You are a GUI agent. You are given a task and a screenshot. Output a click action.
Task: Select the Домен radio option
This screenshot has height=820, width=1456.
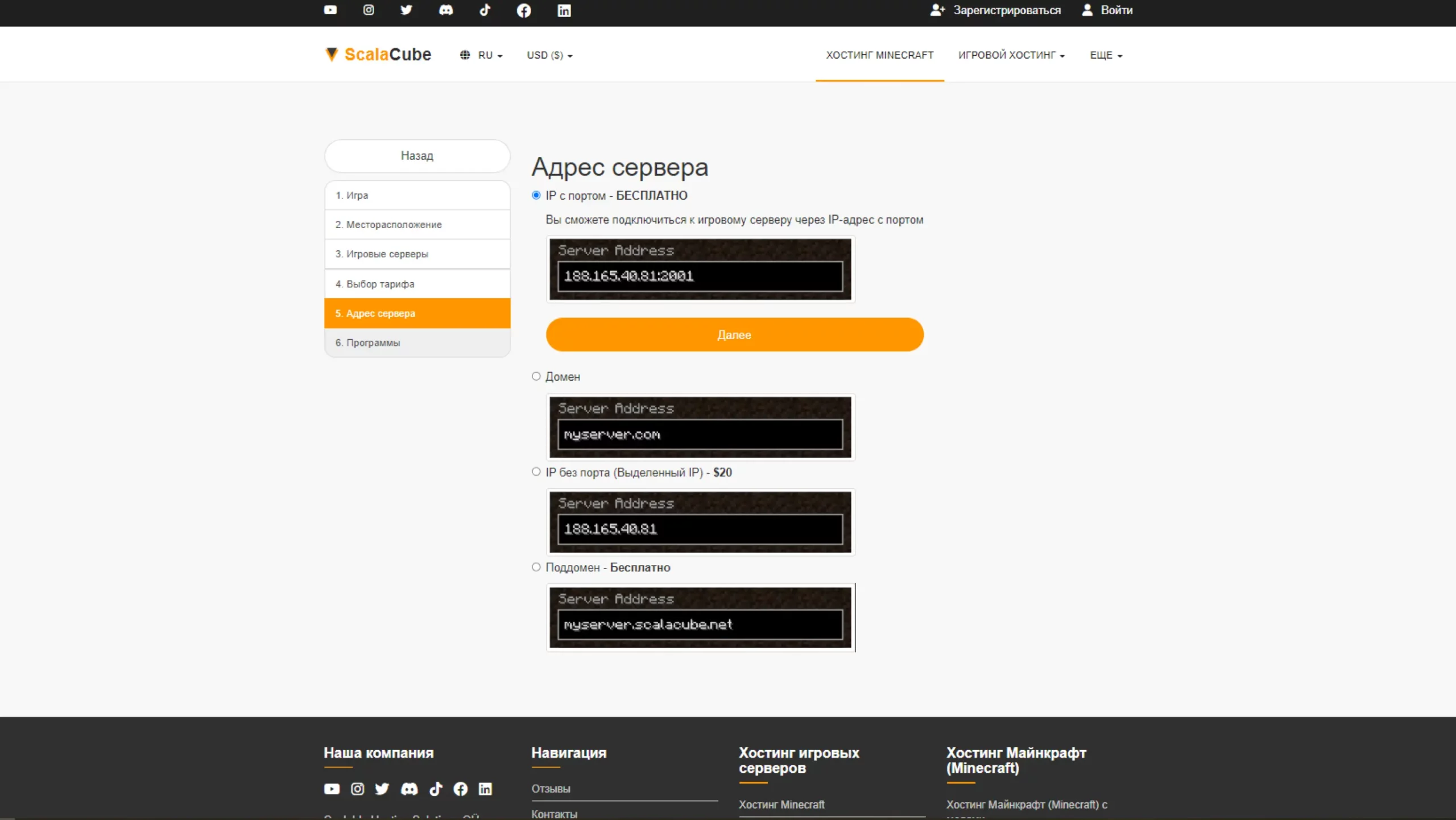[536, 376]
